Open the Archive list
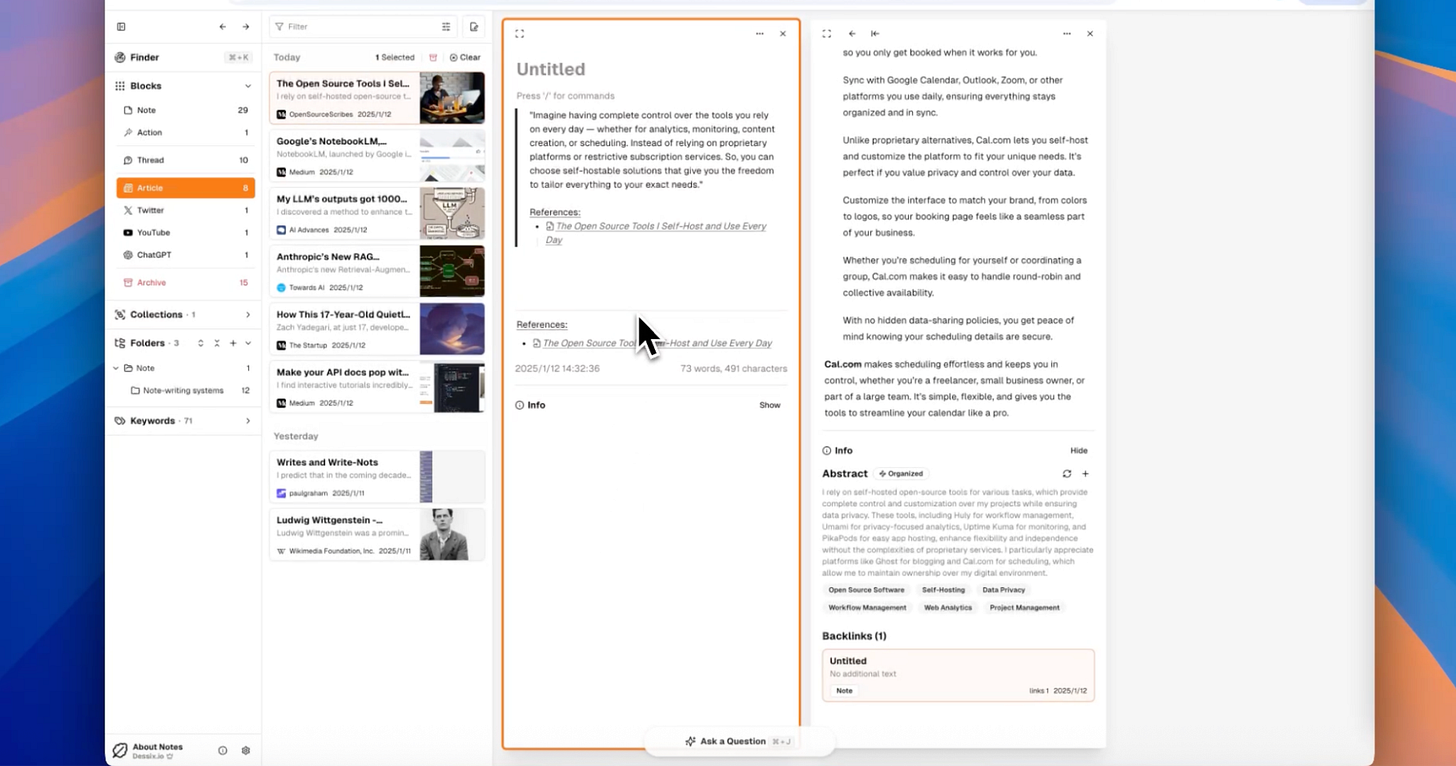This screenshot has height=766, width=1456. tap(185, 283)
